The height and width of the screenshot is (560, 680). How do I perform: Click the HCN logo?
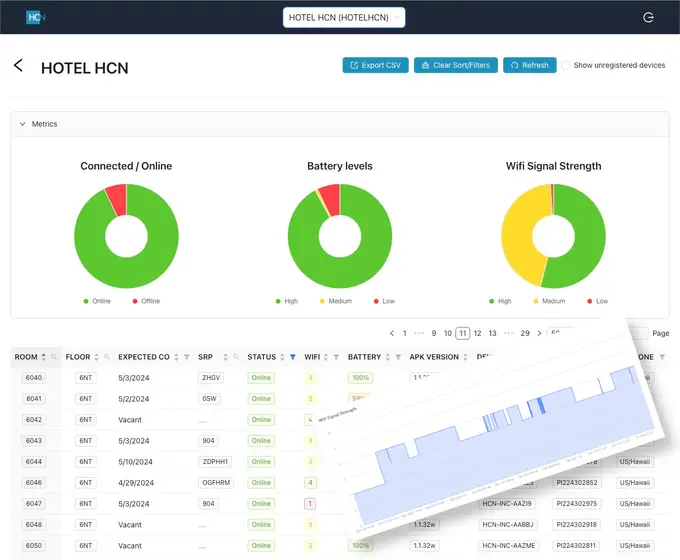(35, 17)
